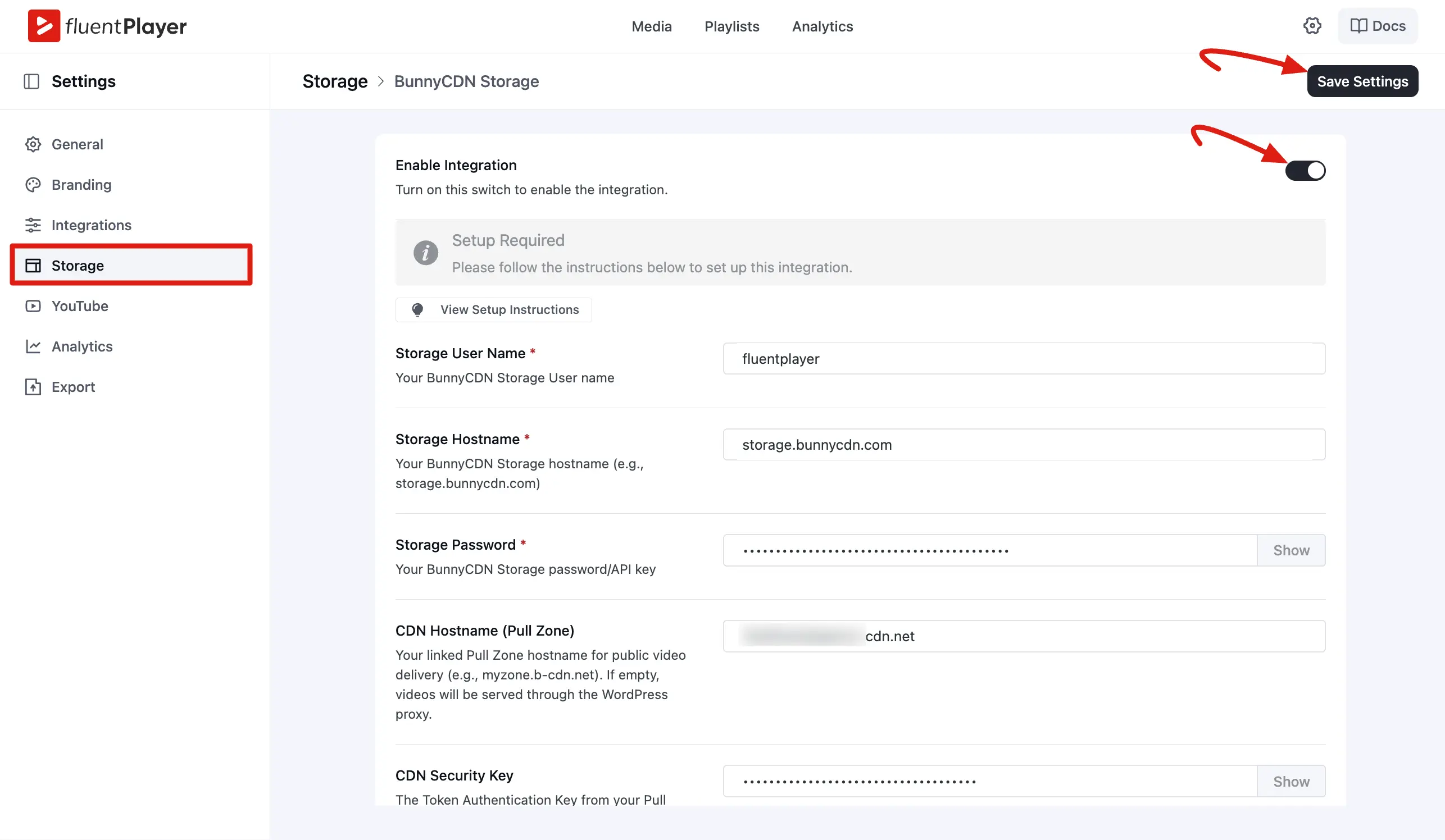Image resolution: width=1445 pixels, height=840 pixels.
Task: Click the Storage Hostname input field
Action: click(1024, 445)
